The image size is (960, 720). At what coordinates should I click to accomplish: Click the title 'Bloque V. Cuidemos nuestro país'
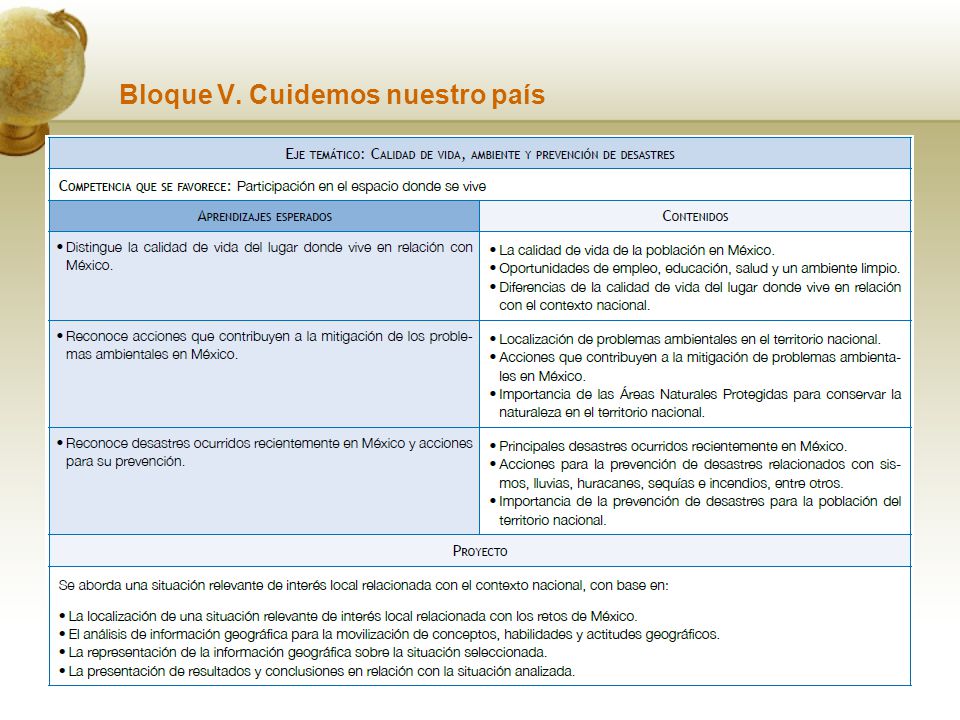point(332,95)
